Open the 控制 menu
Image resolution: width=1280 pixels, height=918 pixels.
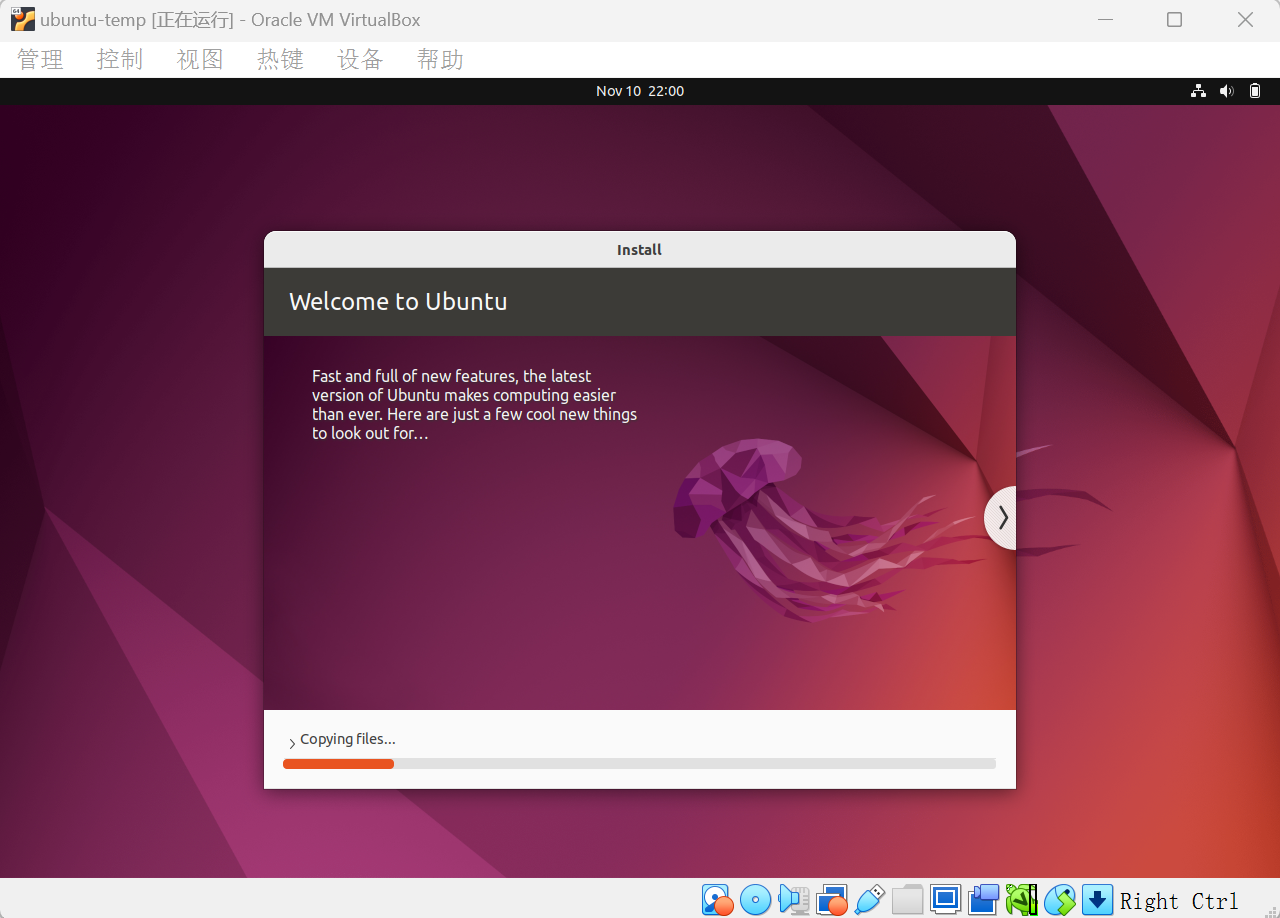click(120, 60)
